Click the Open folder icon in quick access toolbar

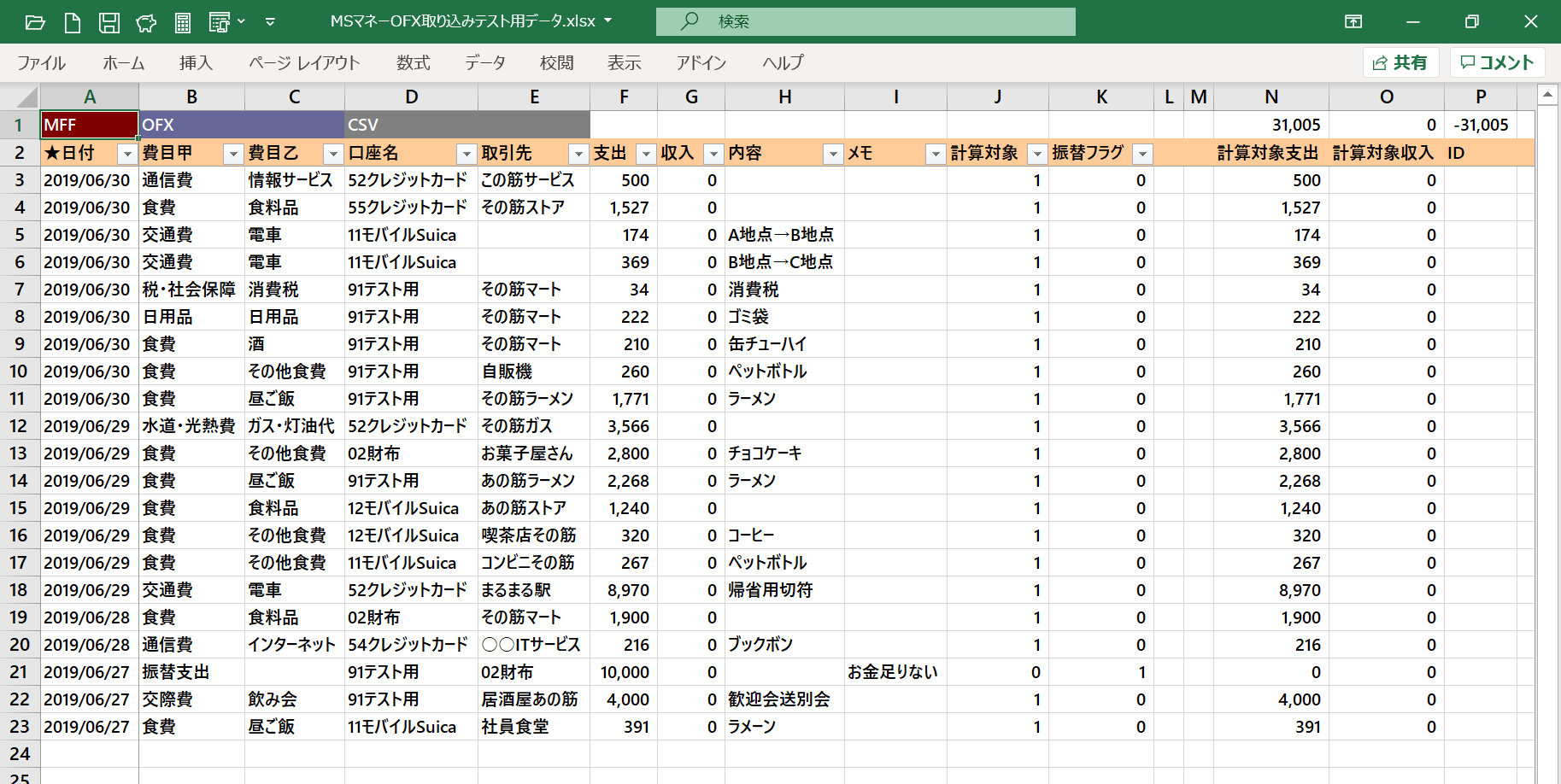coord(35,22)
